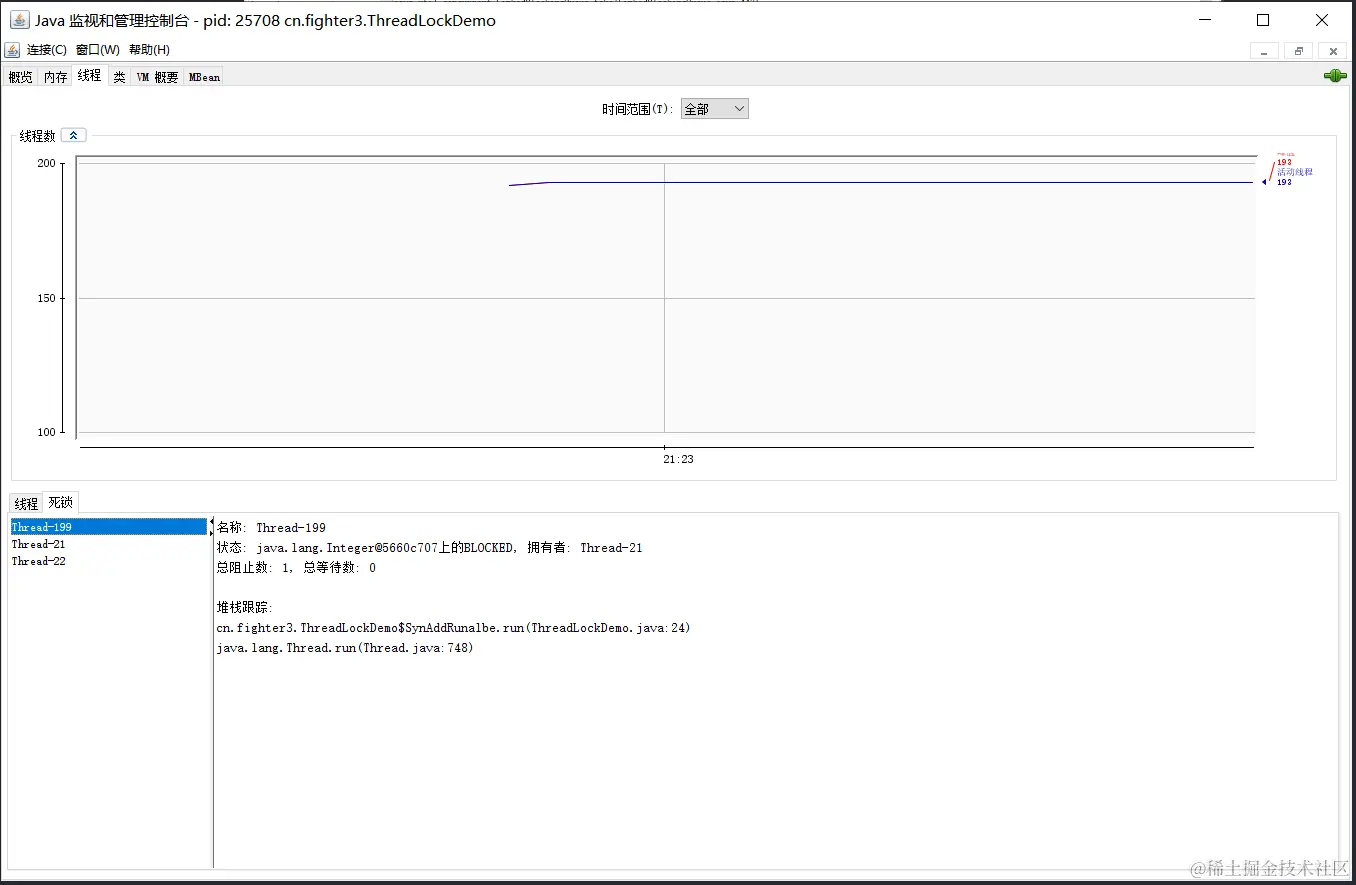
Task: Maximize the JConsole window
Action: [x=1263, y=20]
